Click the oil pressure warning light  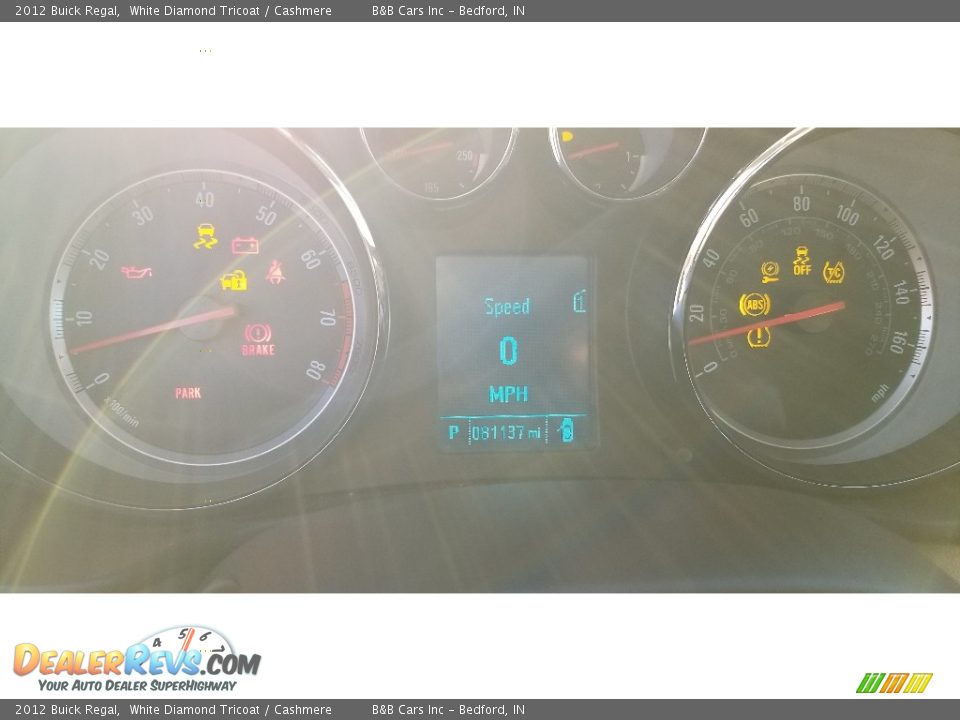(x=137, y=271)
